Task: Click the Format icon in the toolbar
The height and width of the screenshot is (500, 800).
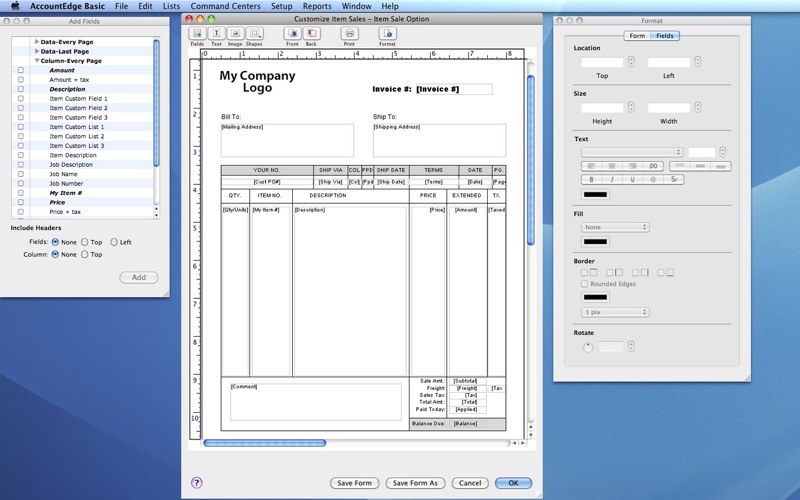Action: click(x=388, y=34)
